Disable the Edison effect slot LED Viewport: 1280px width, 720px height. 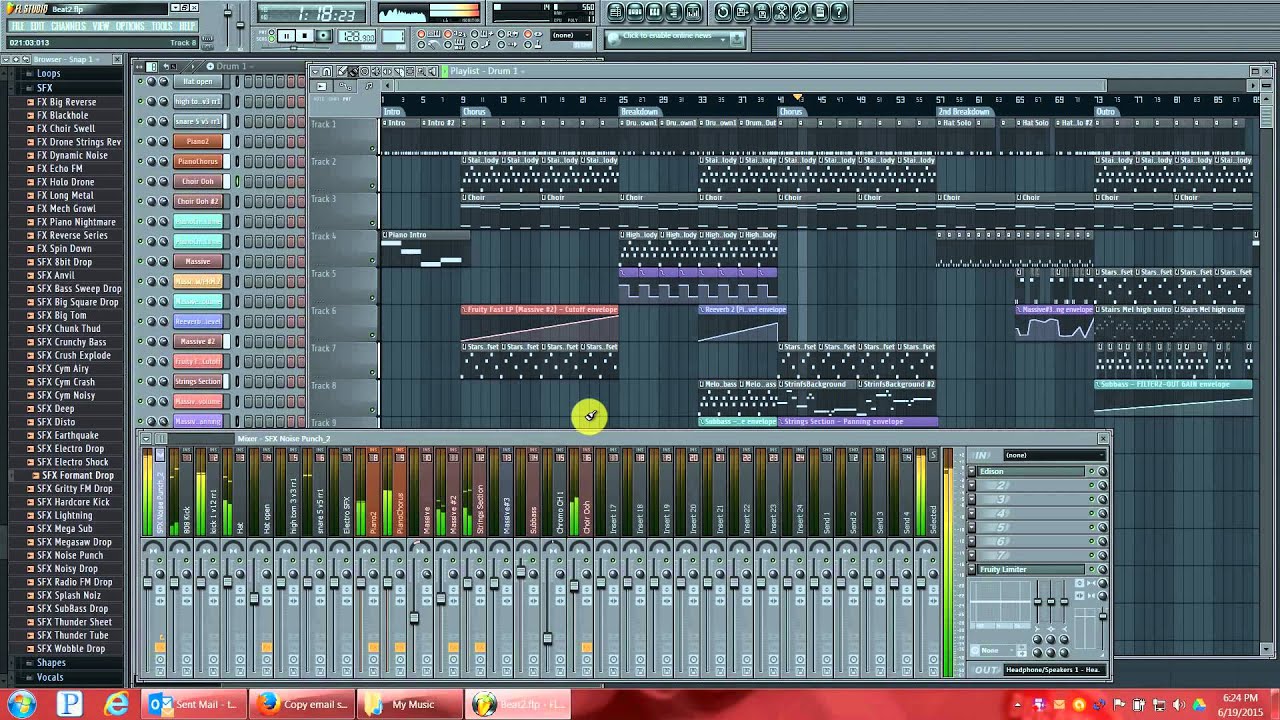[1092, 471]
